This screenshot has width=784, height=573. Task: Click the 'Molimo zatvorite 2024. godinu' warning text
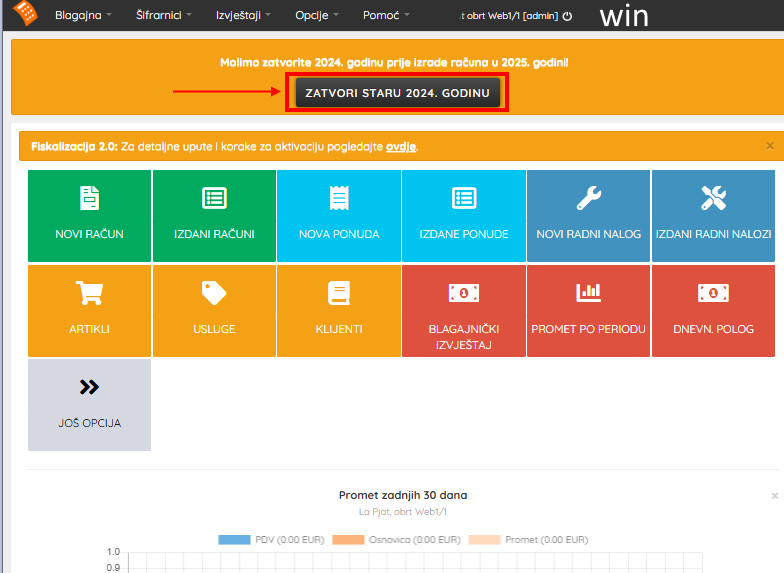394,62
